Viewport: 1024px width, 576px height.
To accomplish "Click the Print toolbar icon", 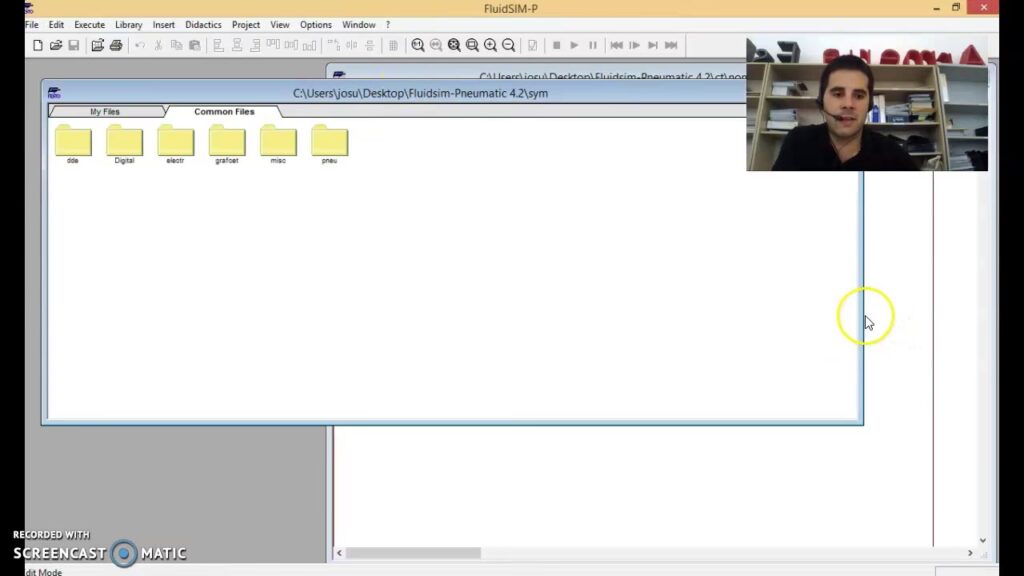I will (x=116, y=45).
